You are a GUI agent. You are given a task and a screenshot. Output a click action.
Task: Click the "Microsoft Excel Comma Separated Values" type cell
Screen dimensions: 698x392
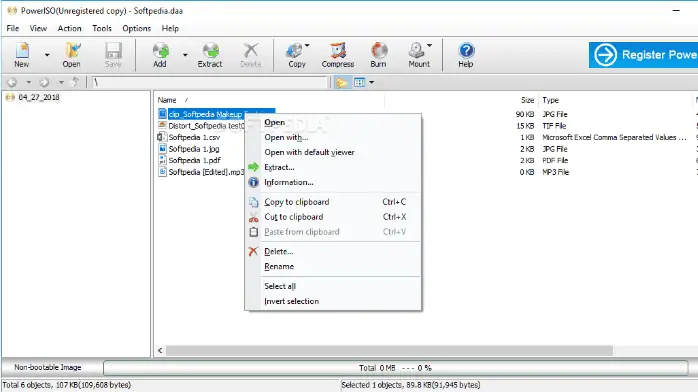click(614, 137)
